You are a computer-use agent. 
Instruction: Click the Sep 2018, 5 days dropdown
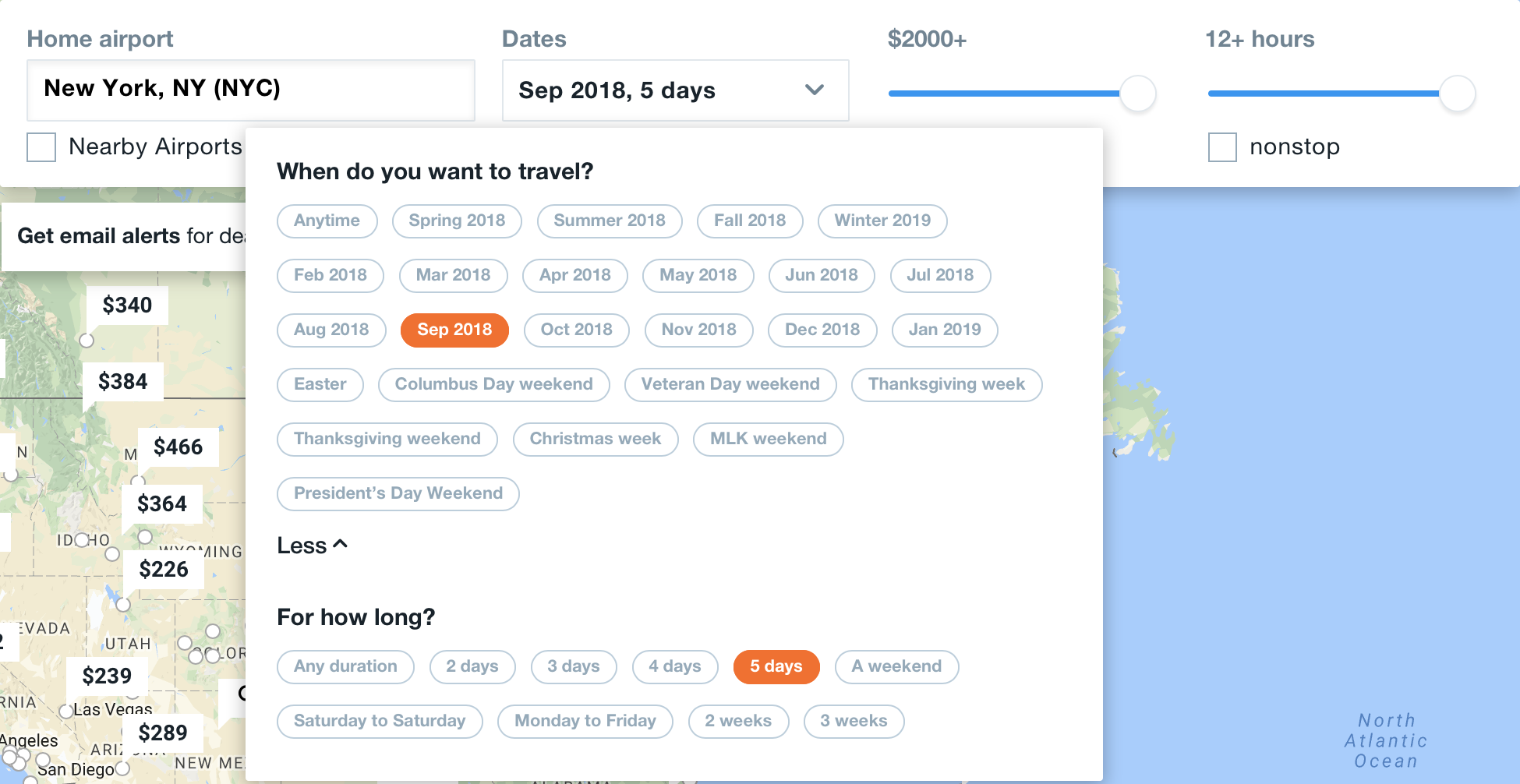click(676, 90)
